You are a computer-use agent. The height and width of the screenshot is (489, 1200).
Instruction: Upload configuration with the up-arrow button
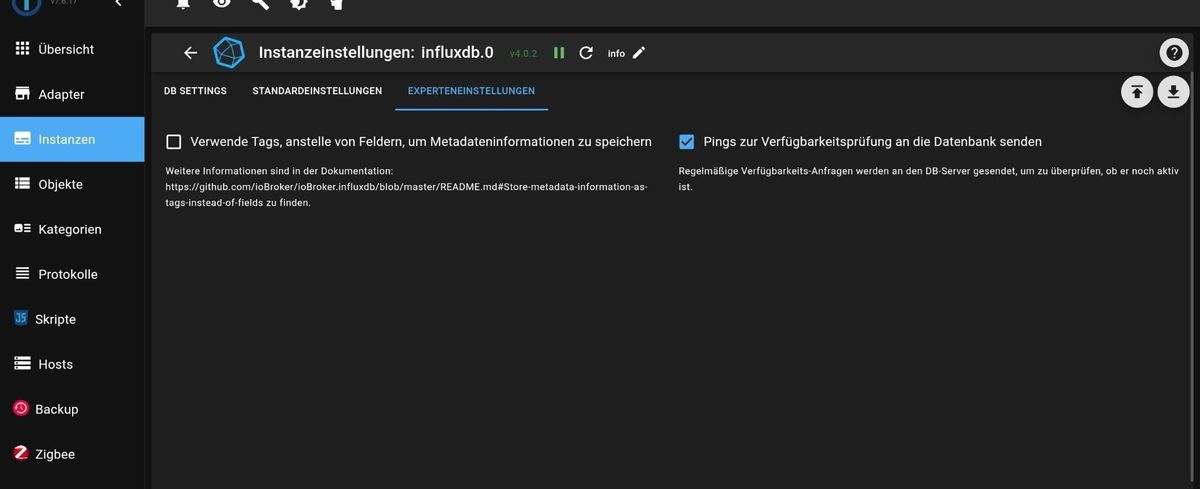pos(1136,92)
